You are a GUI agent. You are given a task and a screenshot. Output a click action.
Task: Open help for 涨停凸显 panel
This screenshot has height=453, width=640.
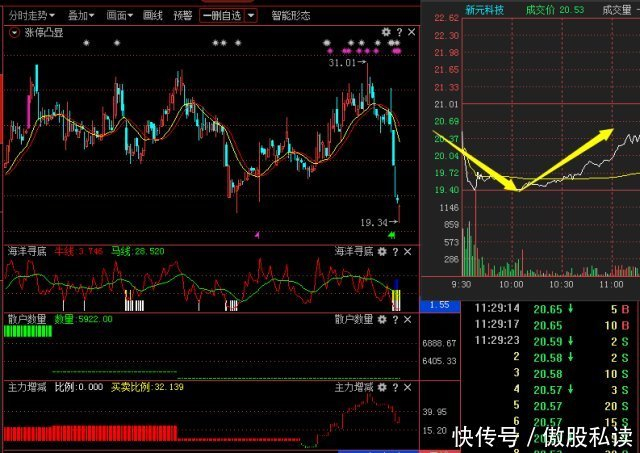pyautogui.click(x=399, y=32)
